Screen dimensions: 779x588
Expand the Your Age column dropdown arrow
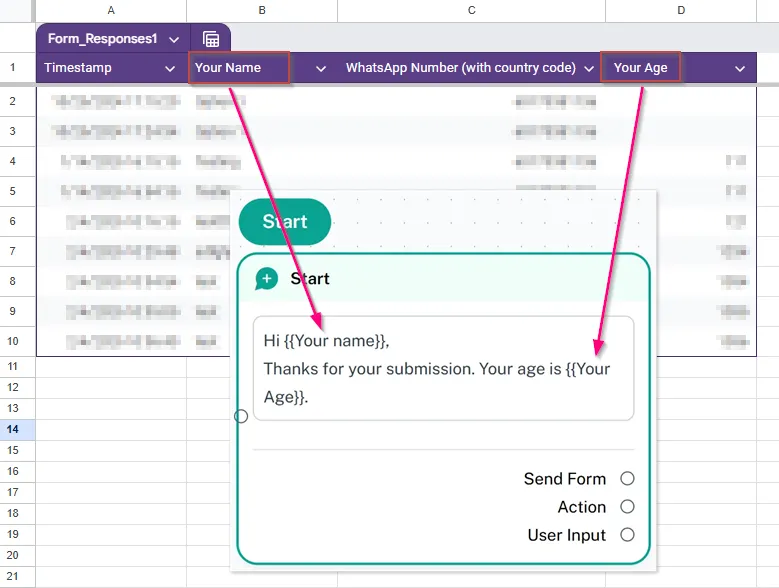(740, 69)
